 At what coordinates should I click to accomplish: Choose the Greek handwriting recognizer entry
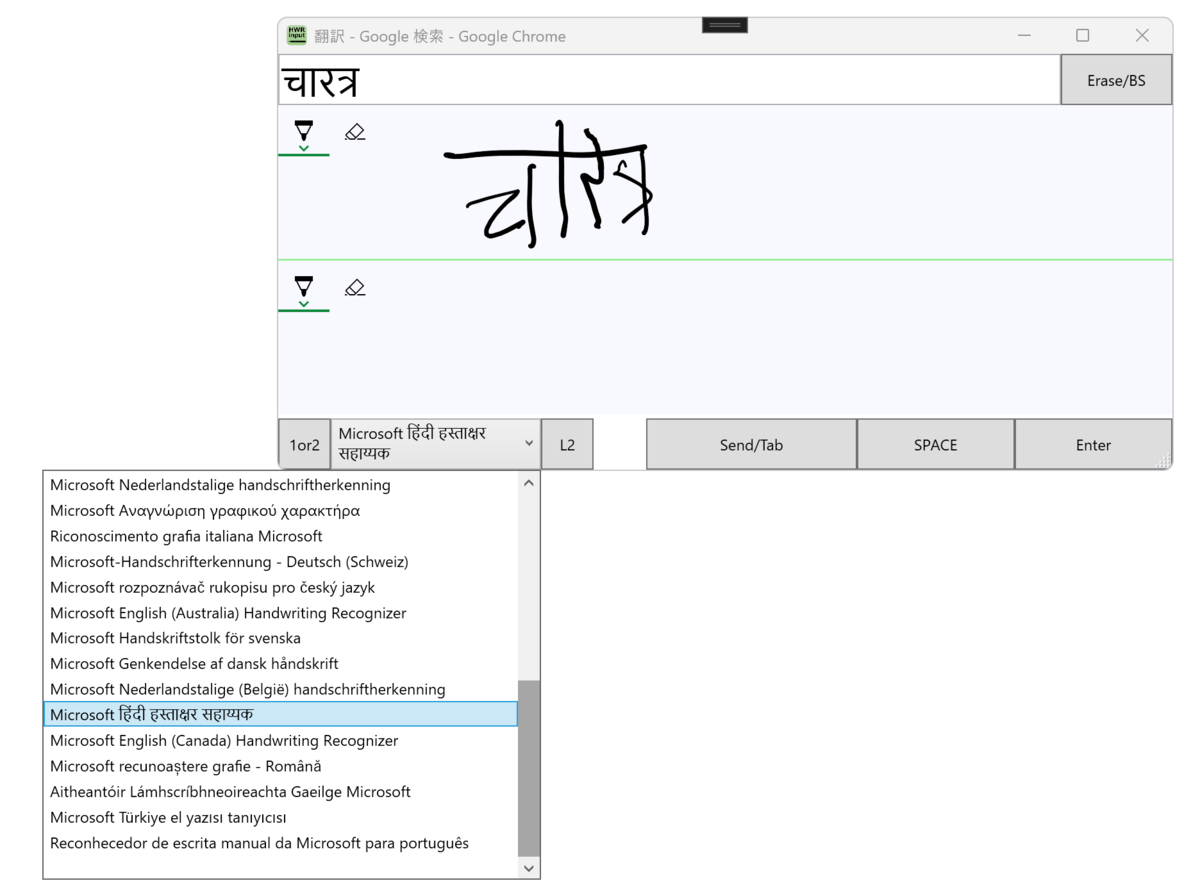[280, 510]
